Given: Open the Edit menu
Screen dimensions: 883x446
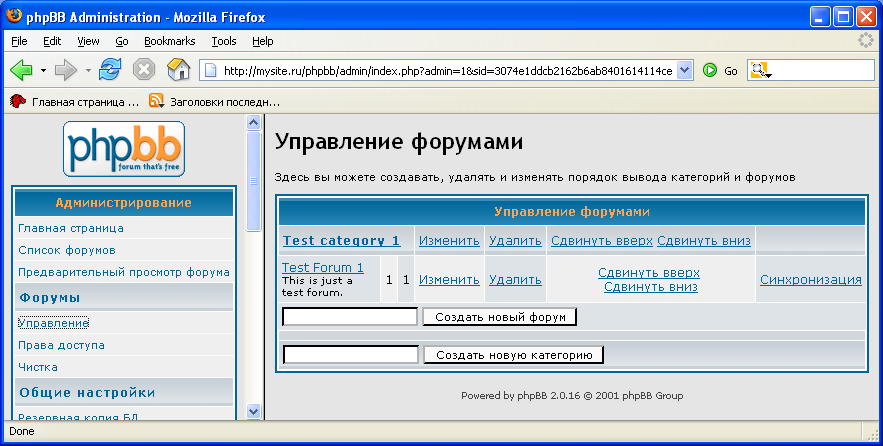Looking at the screenshot, I should click(x=52, y=41).
